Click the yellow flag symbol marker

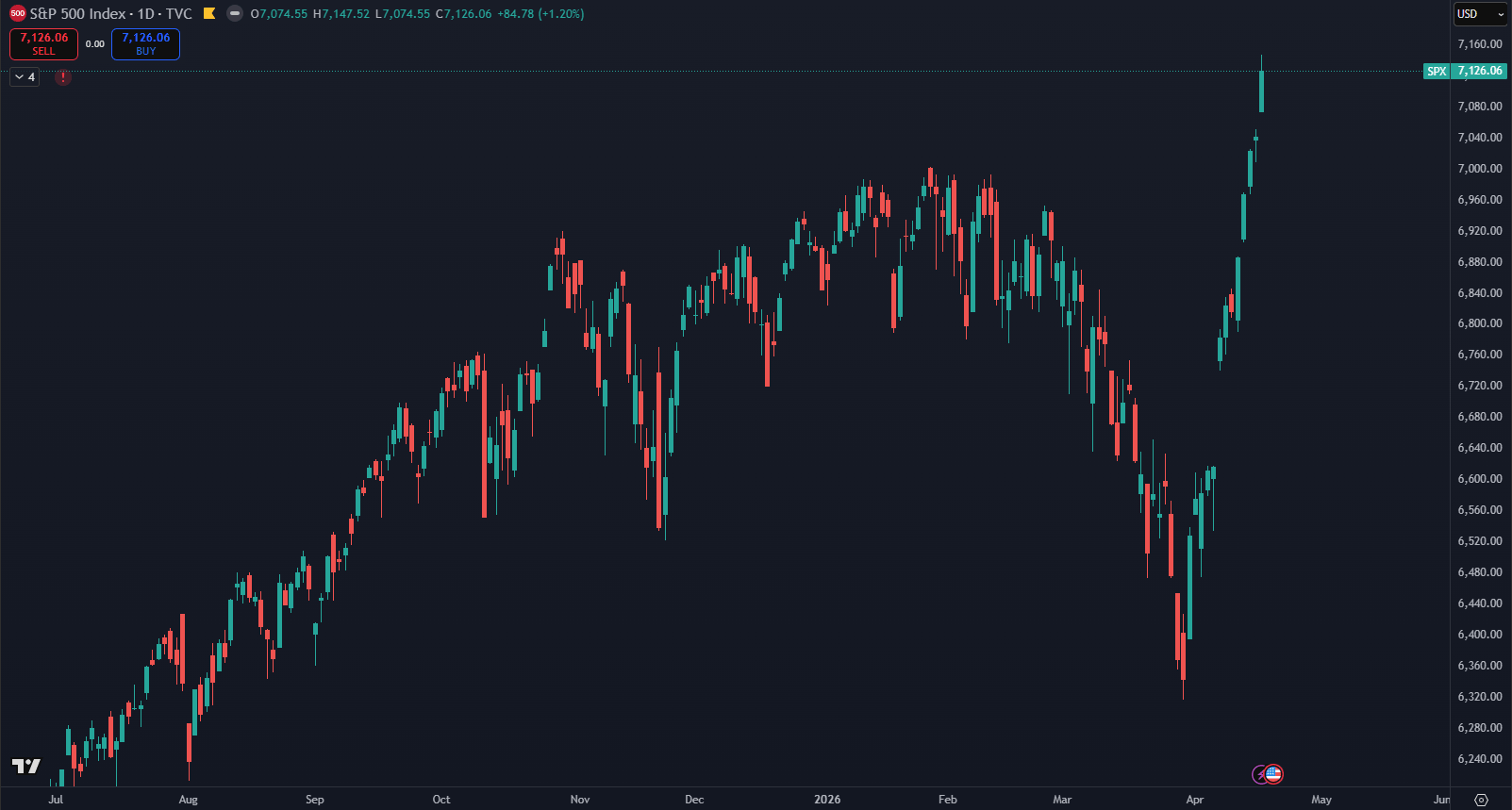(209, 14)
